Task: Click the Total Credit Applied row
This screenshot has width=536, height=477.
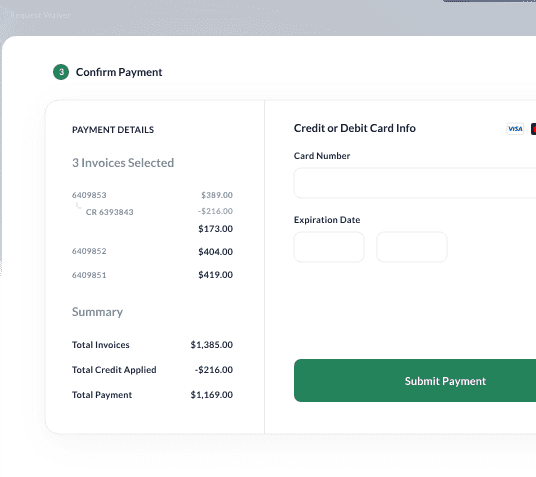Action: tap(152, 370)
